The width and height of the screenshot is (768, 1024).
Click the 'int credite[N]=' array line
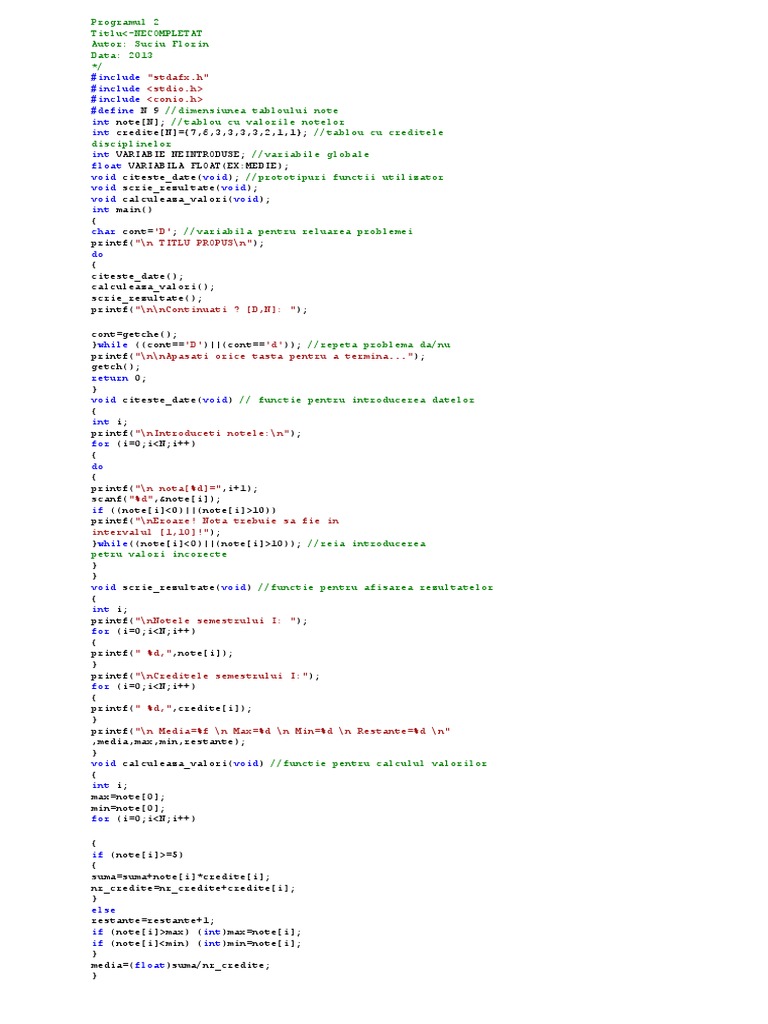267,133
